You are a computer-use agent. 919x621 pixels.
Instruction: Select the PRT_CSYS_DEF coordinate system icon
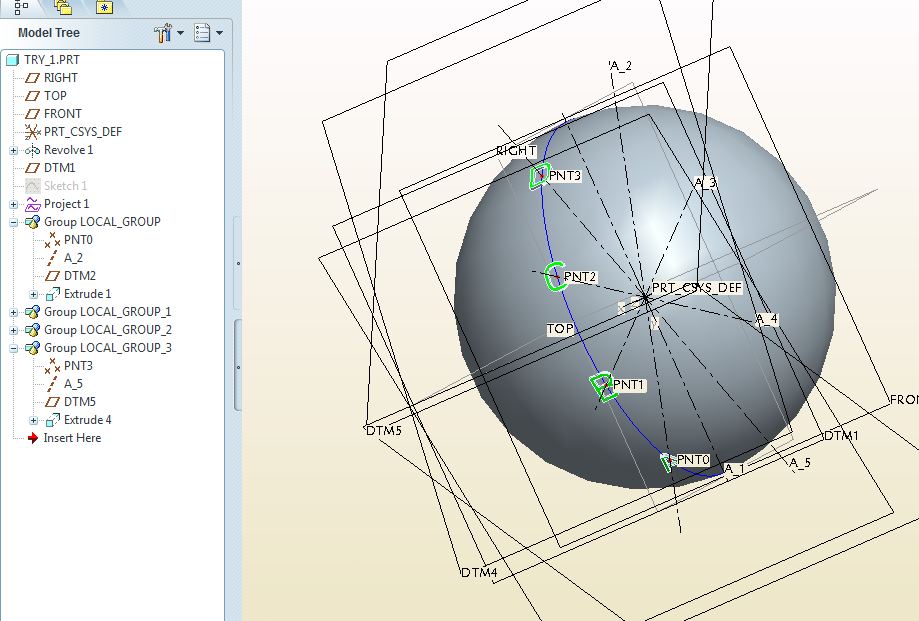click(x=32, y=132)
